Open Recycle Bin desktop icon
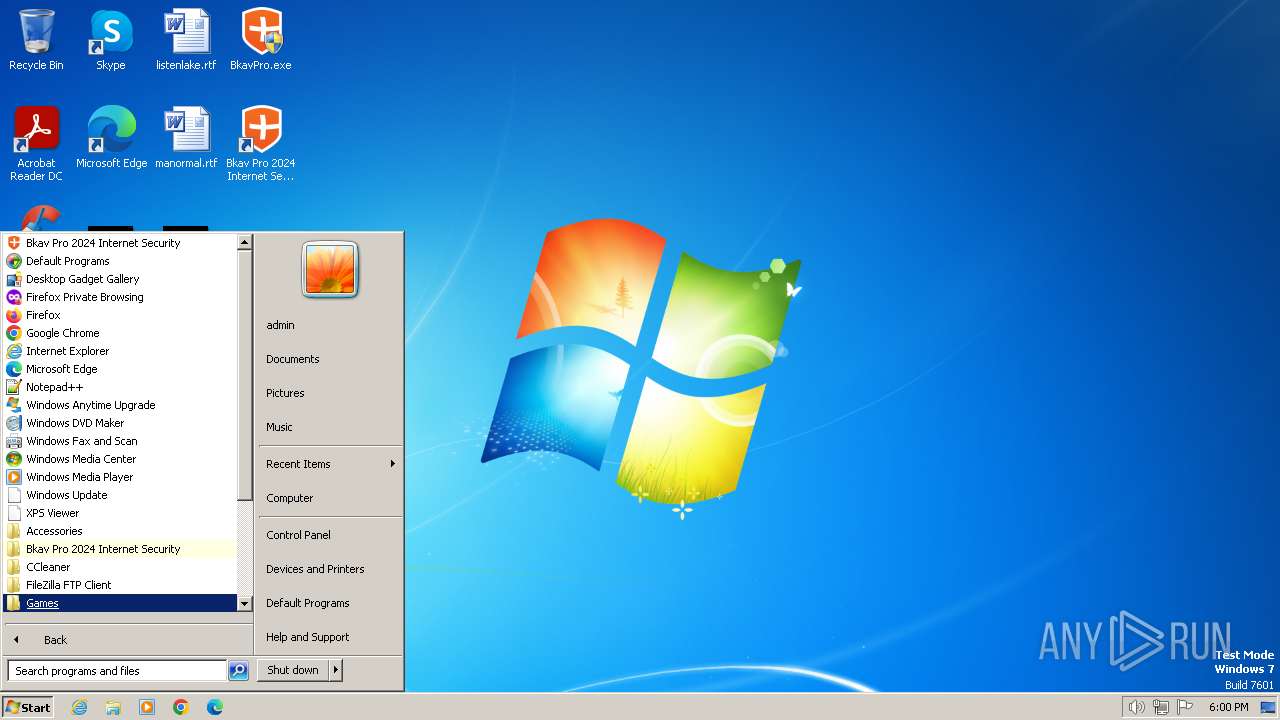Image resolution: width=1280 pixels, height=720 pixels. [x=36, y=40]
